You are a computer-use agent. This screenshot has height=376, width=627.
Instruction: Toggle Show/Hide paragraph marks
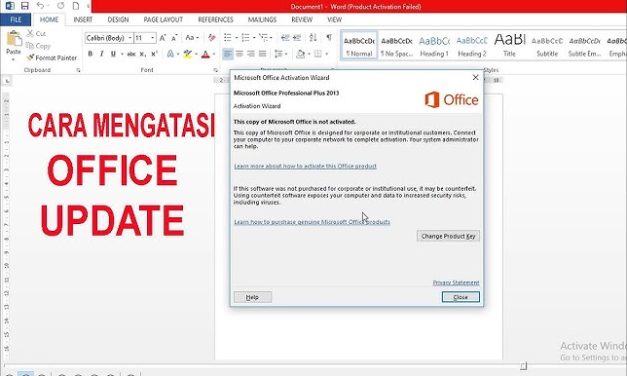pyautogui.click(x=329, y=38)
